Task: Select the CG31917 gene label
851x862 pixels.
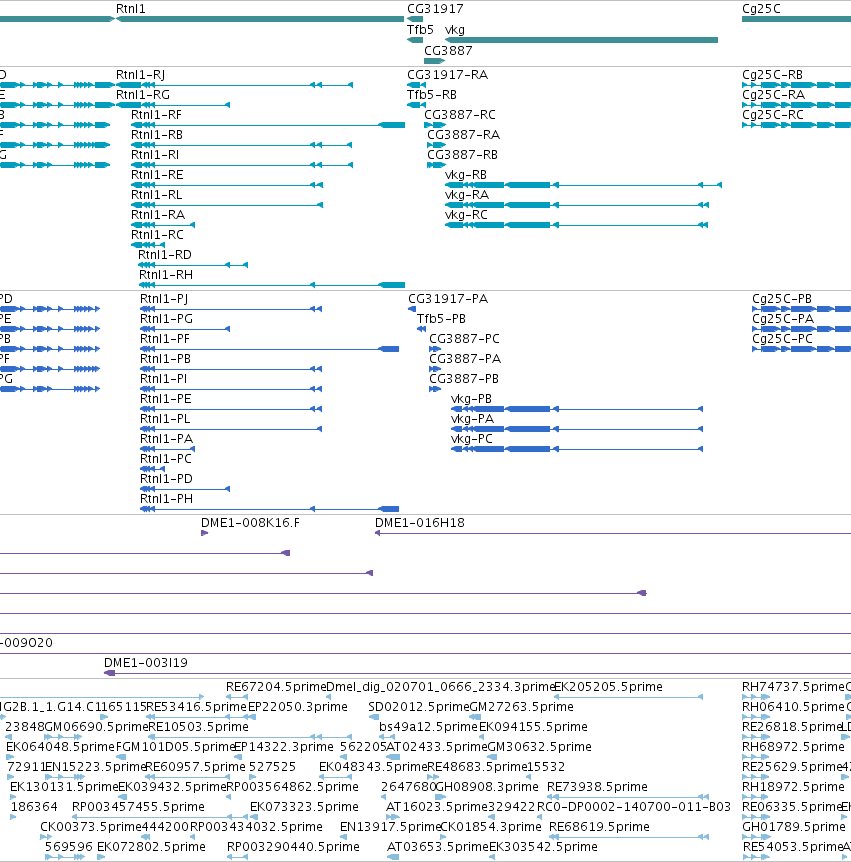Action: tap(435, 9)
